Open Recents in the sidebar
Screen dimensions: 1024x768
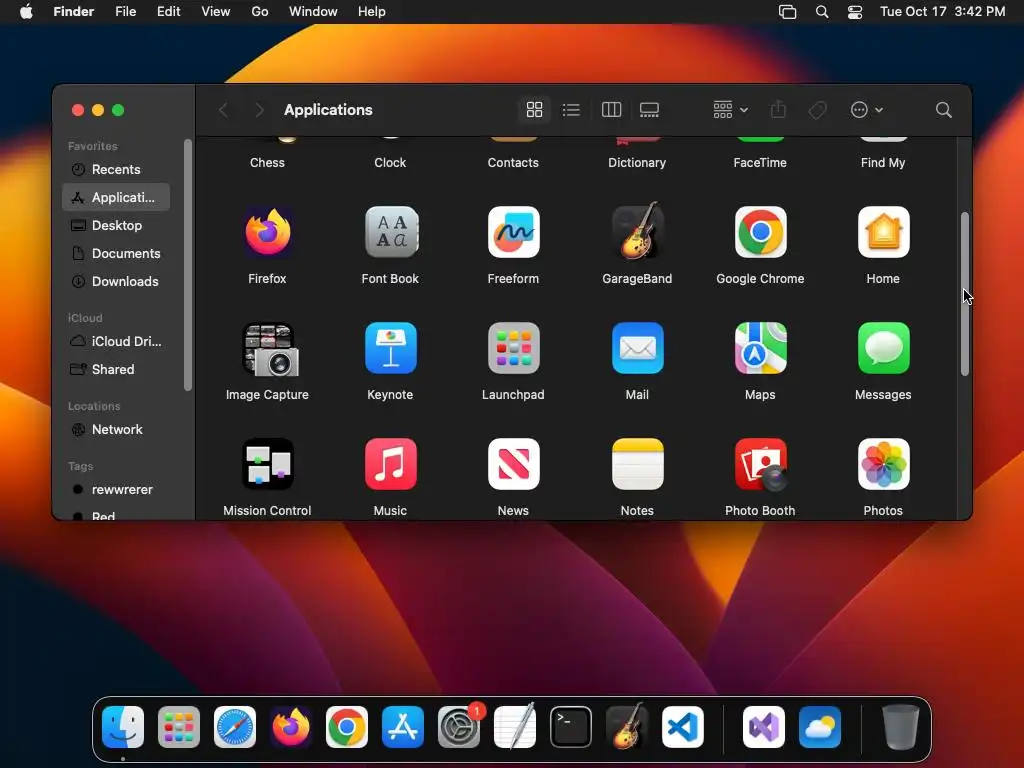[x=116, y=169]
